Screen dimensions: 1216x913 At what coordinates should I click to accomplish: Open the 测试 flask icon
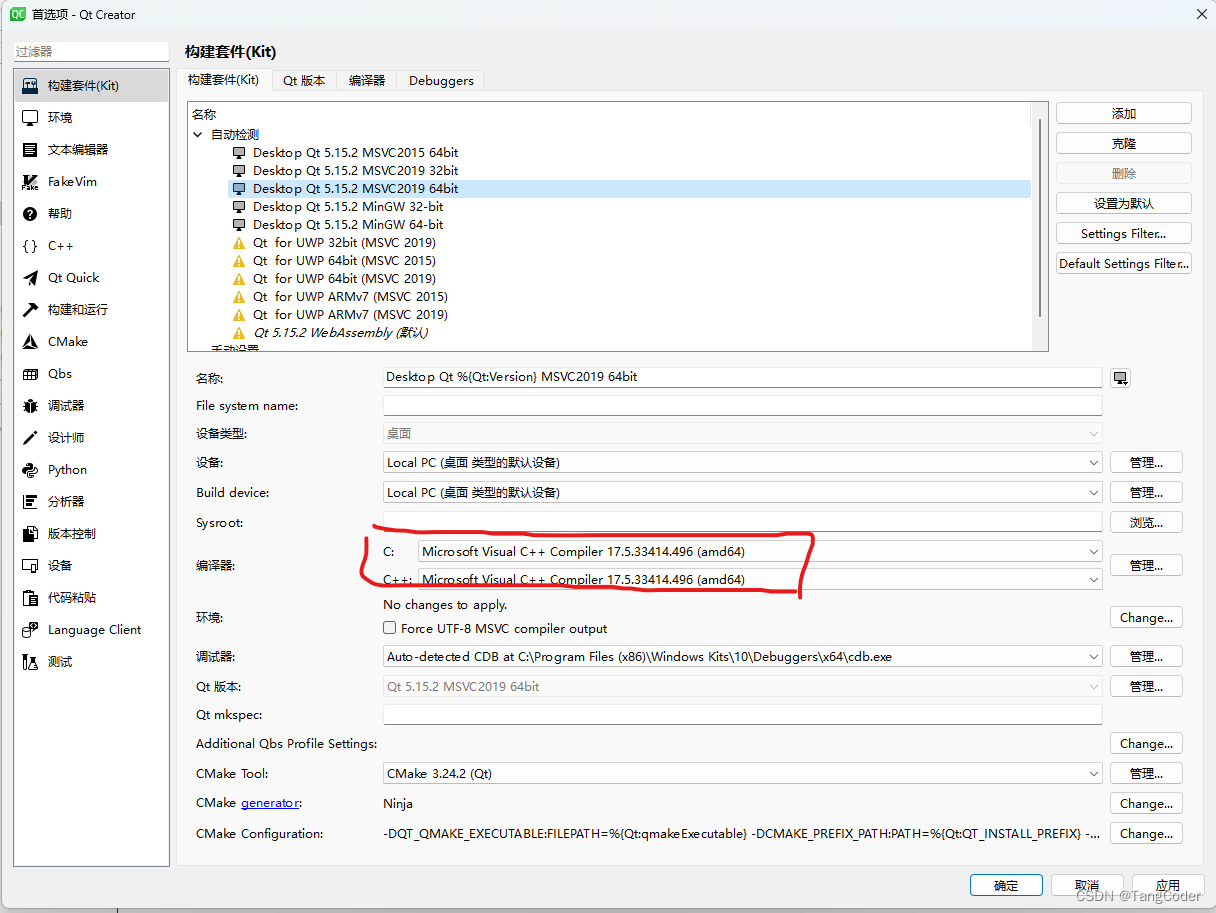coord(30,662)
